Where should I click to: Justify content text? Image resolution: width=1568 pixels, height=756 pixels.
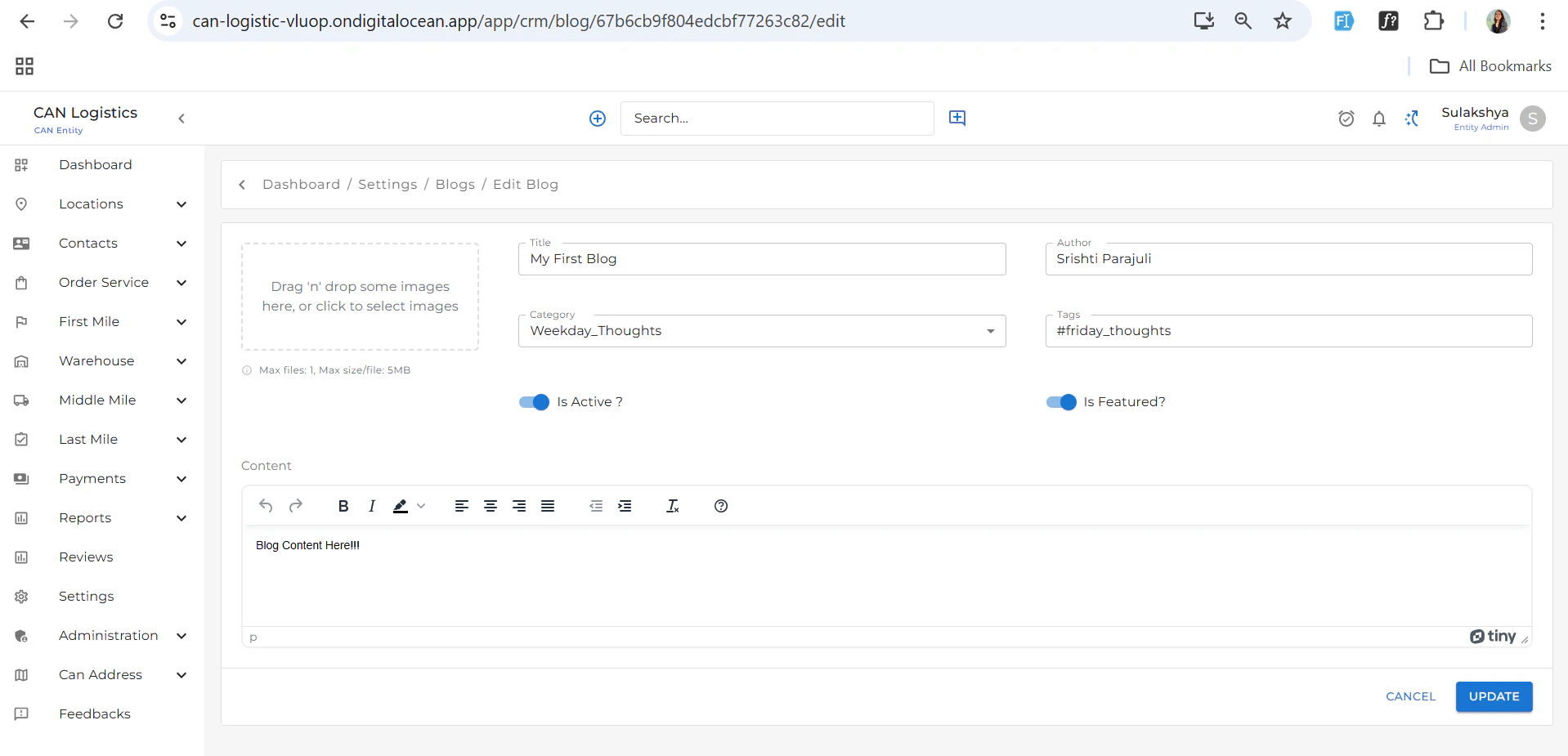pyautogui.click(x=548, y=506)
